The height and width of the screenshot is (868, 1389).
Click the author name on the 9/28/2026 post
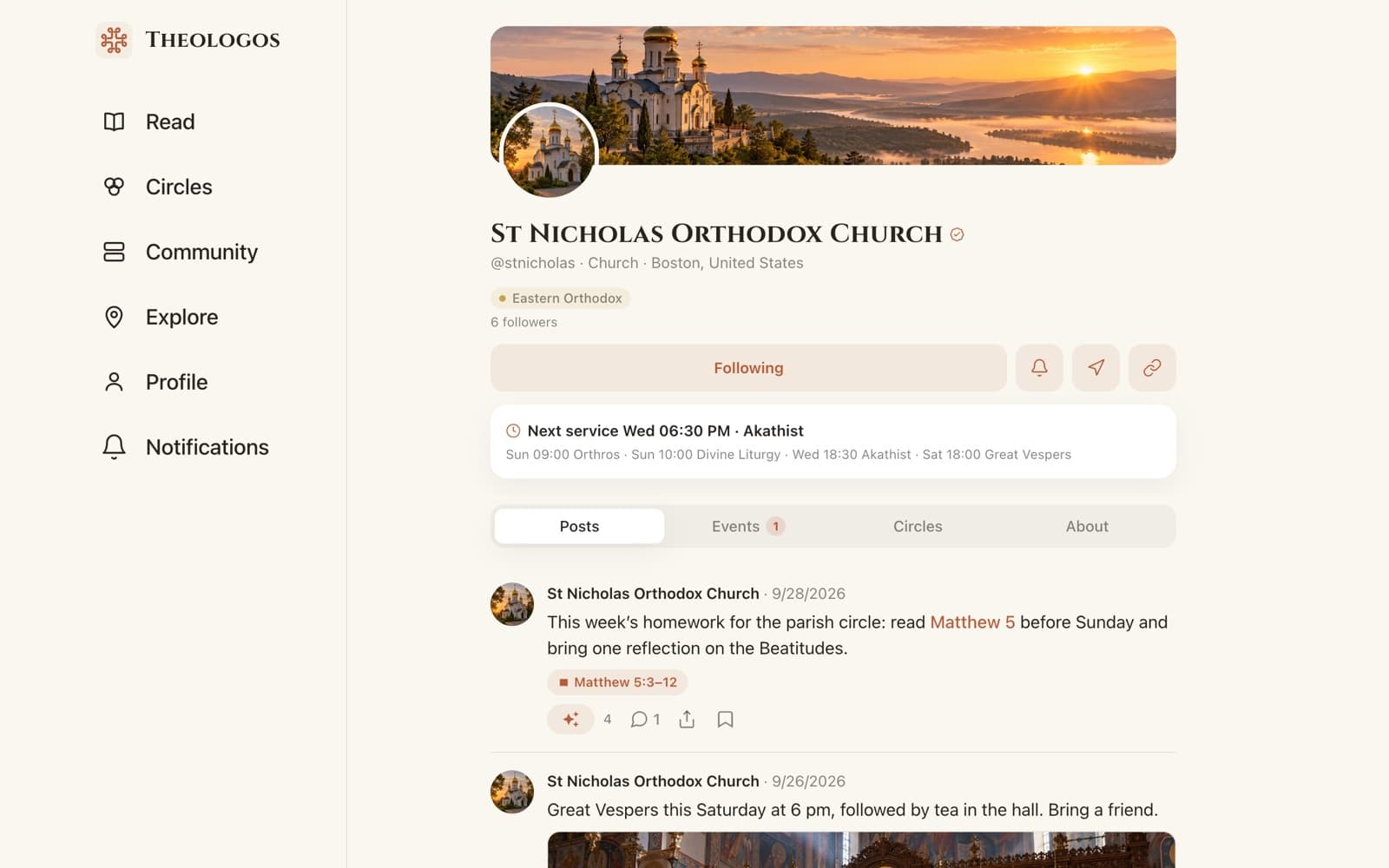coord(653,594)
